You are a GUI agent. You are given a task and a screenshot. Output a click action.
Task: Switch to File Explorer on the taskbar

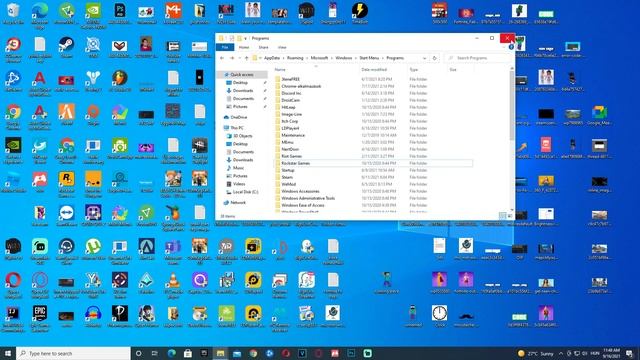(220, 353)
